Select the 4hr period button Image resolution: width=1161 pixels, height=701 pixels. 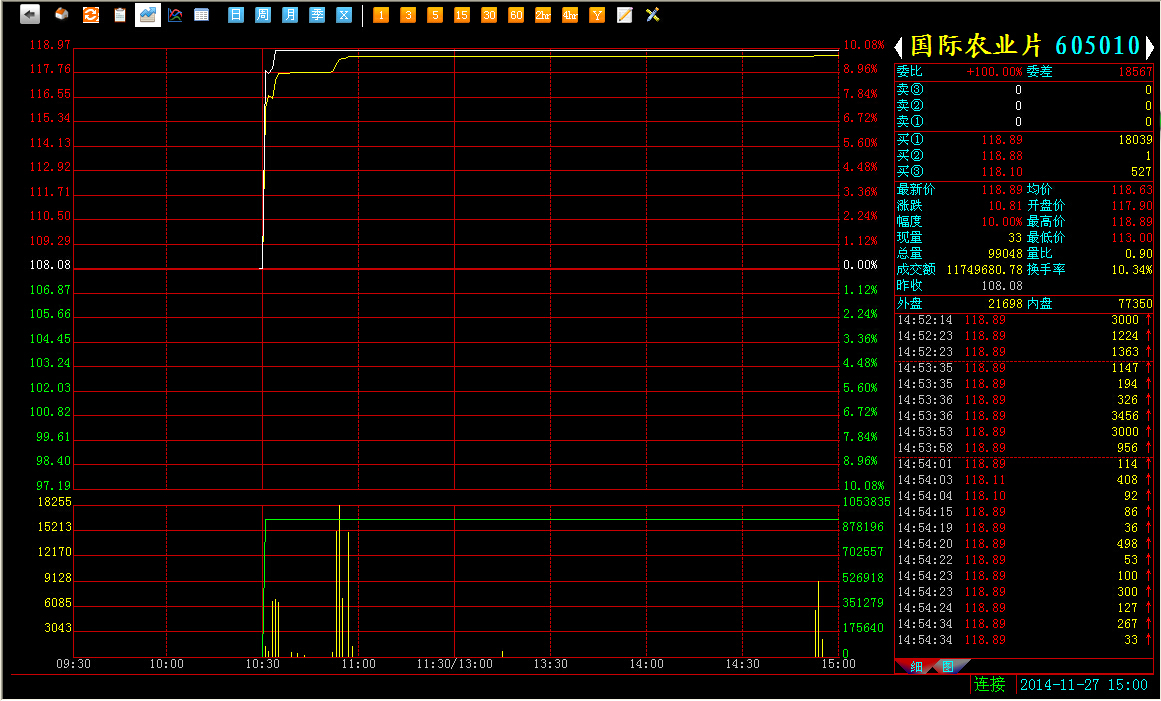point(570,15)
